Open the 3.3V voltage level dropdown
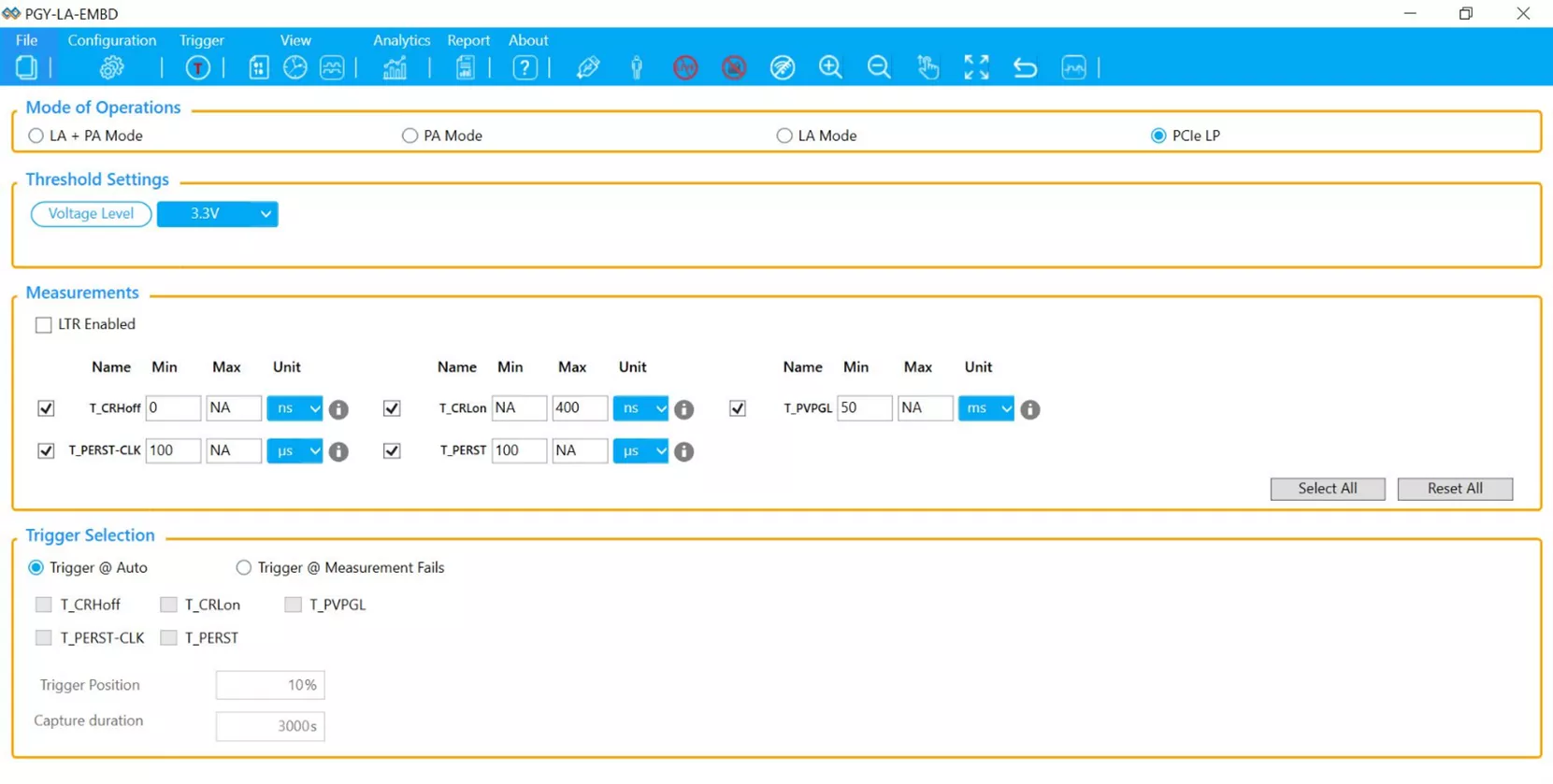 (x=218, y=214)
